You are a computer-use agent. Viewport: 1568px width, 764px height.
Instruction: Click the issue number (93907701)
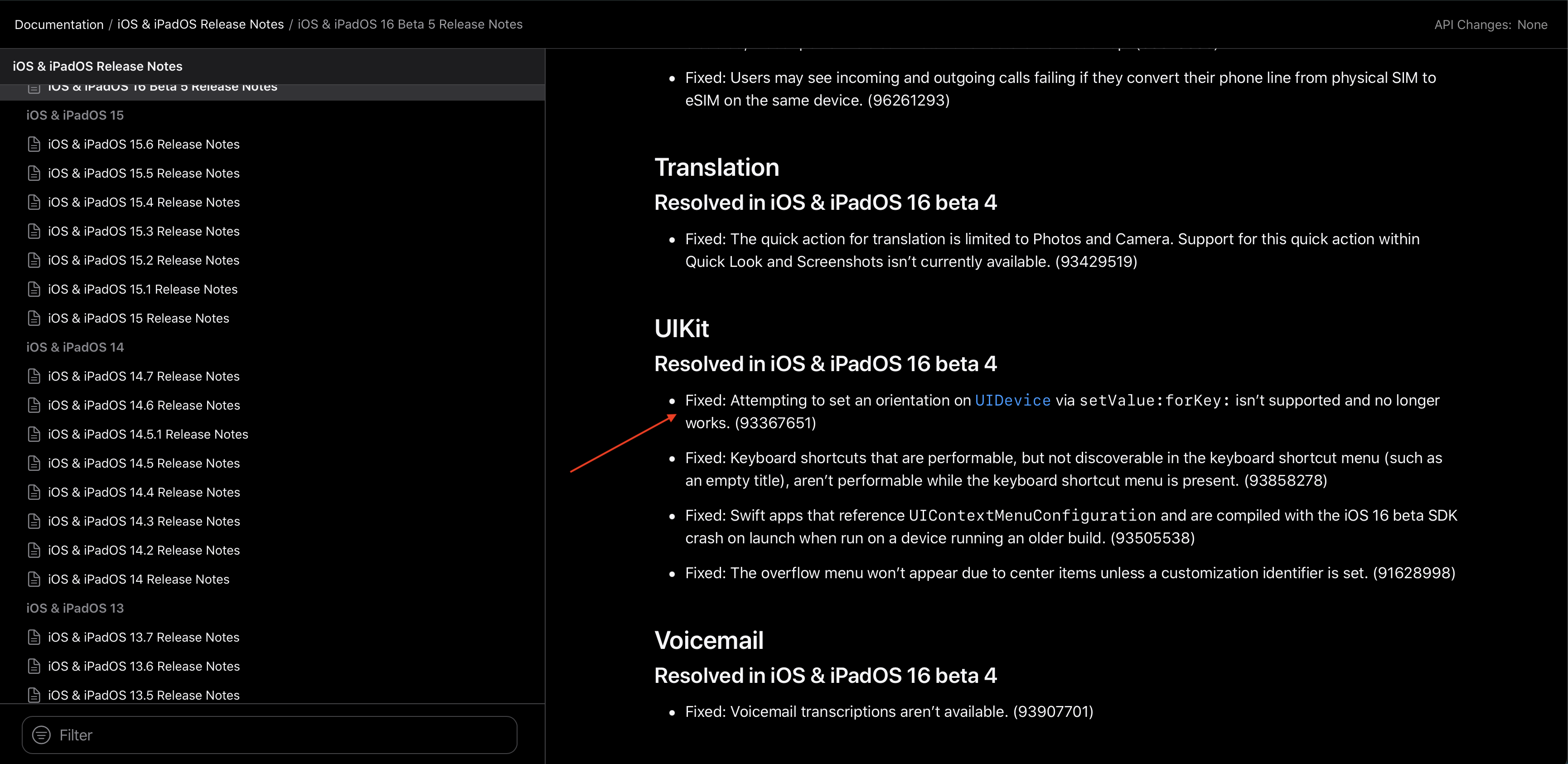tap(1053, 711)
